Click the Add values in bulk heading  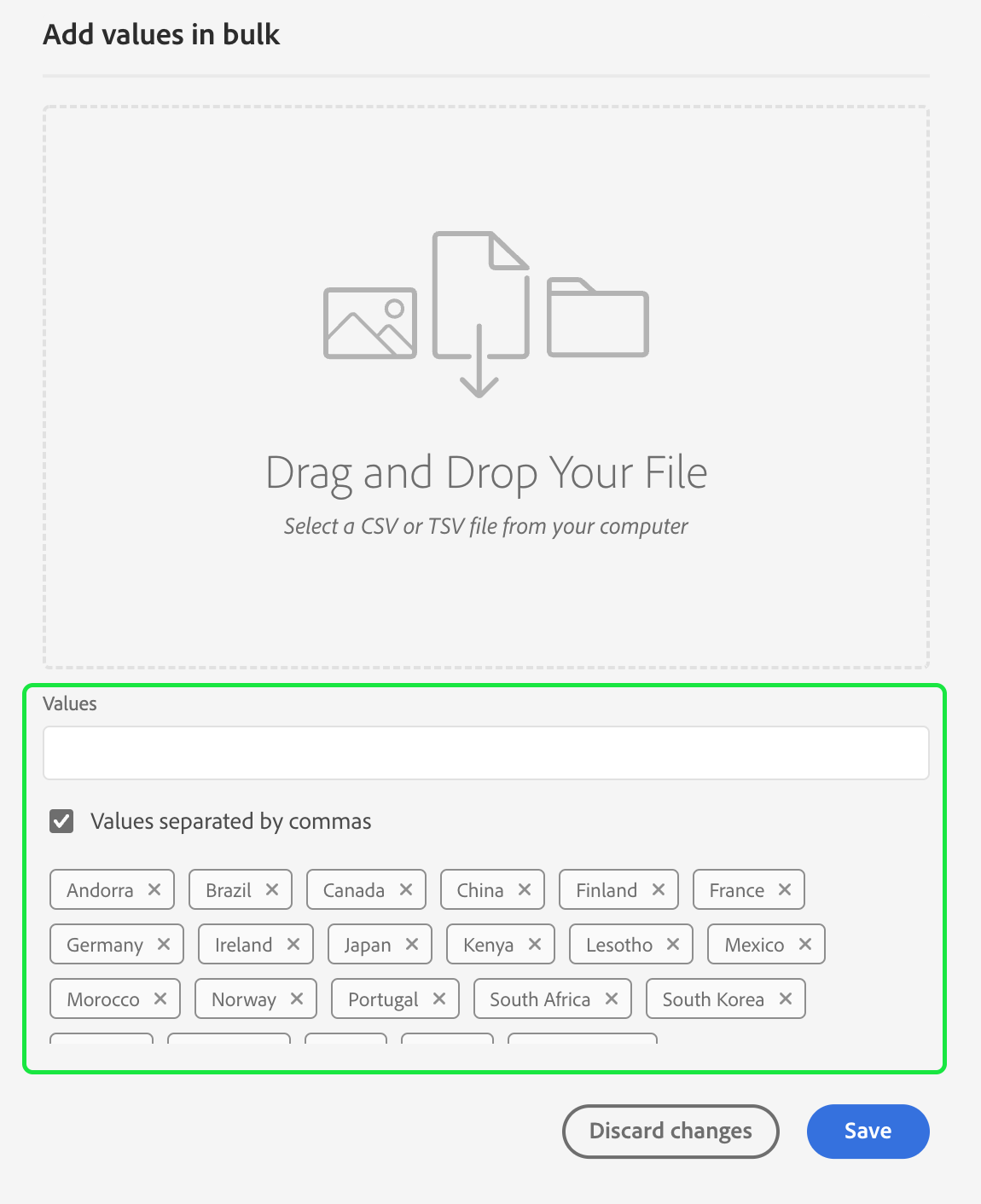pos(161,34)
